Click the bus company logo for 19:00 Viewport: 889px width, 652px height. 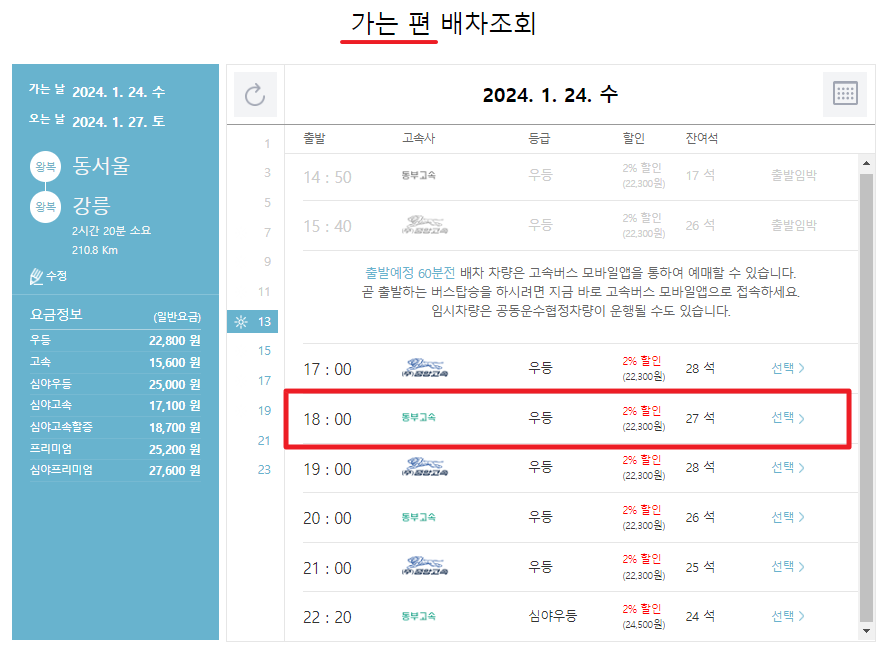pyautogui.click(x=425, y=467)
